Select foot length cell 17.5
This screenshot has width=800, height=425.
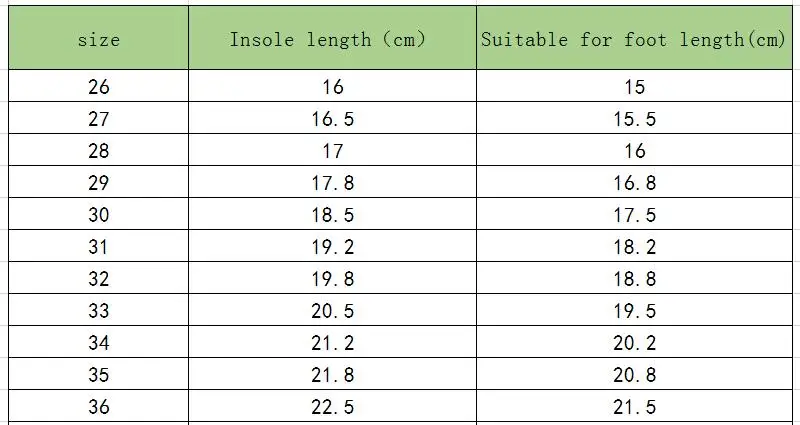635,215
